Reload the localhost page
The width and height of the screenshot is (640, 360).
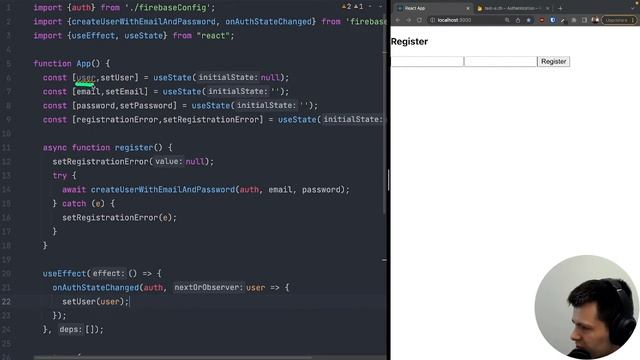(419, 20)
